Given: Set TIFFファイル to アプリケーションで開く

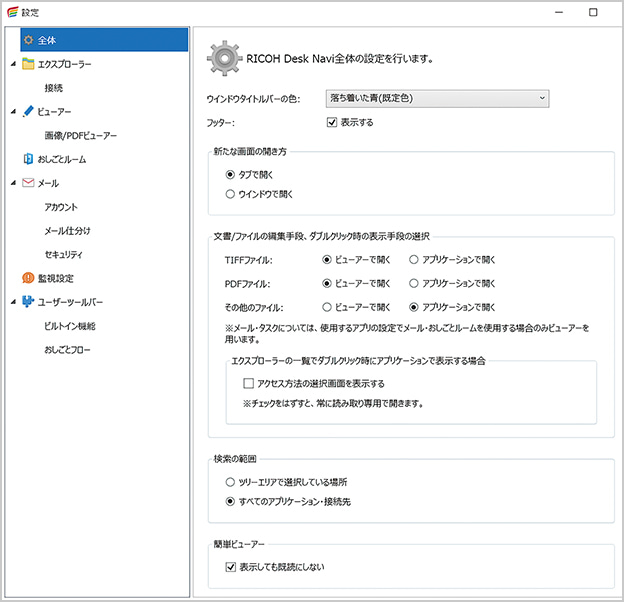Looking at the screenshot, I should pyautogui.click(x=415, y=259).
